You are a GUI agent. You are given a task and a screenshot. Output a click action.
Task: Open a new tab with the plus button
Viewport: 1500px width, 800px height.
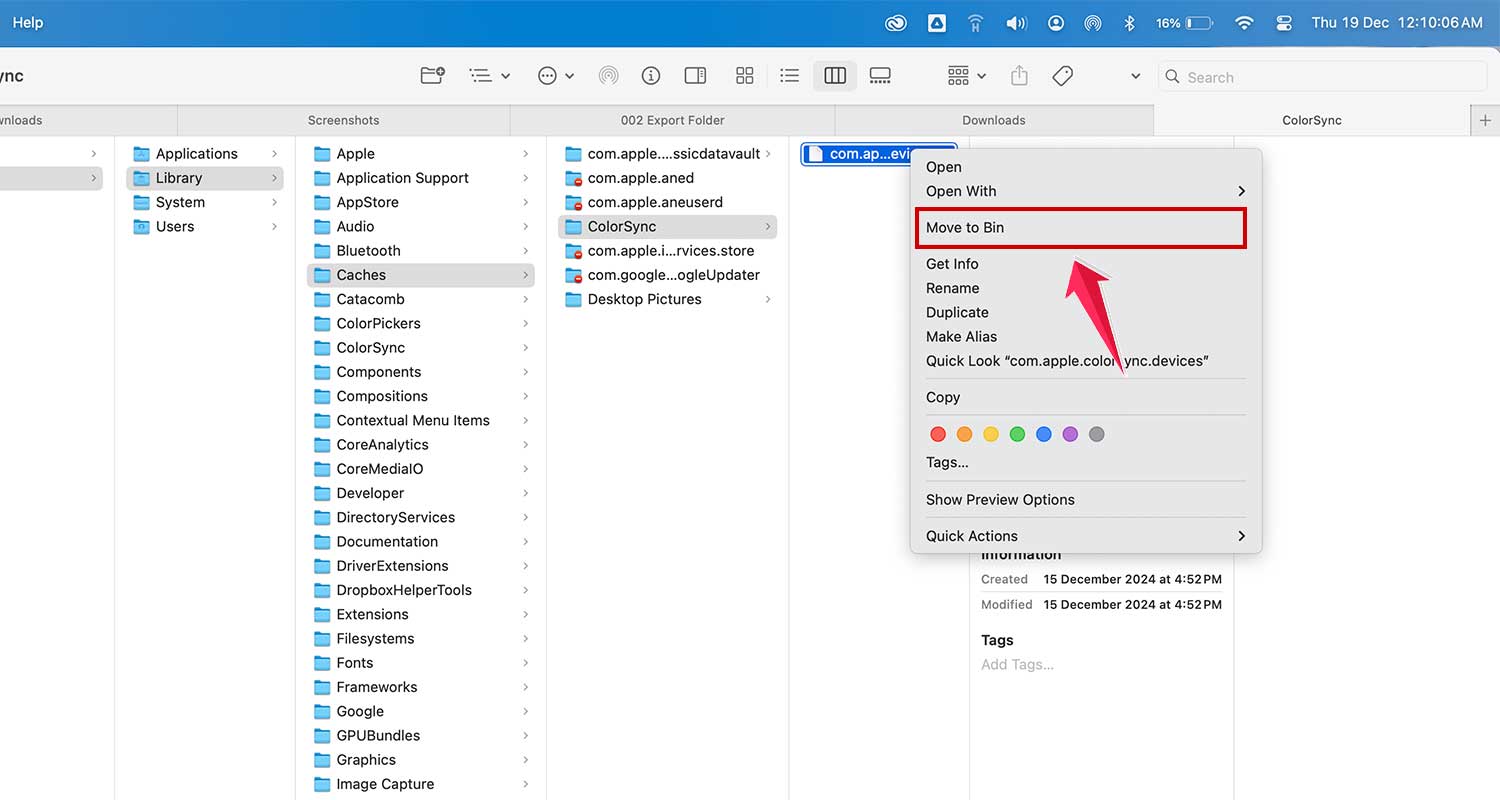tap(1485, 120)
